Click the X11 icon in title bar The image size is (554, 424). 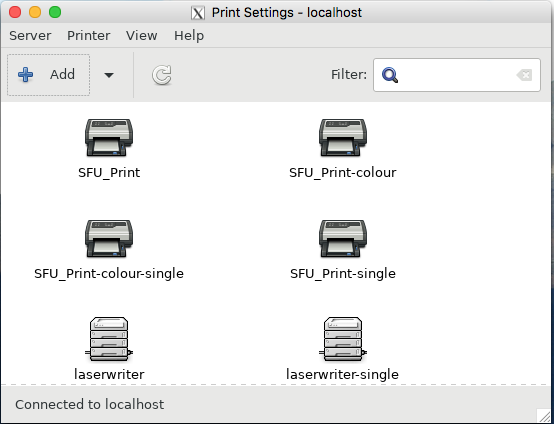tap(198, 13)
